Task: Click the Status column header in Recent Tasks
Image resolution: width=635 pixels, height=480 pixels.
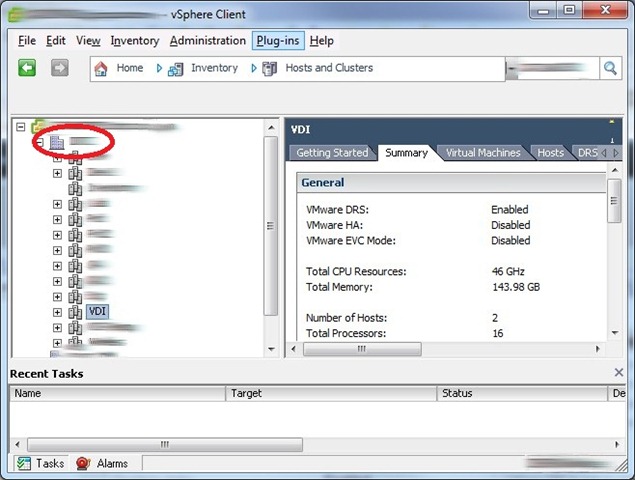Action: 522,393
